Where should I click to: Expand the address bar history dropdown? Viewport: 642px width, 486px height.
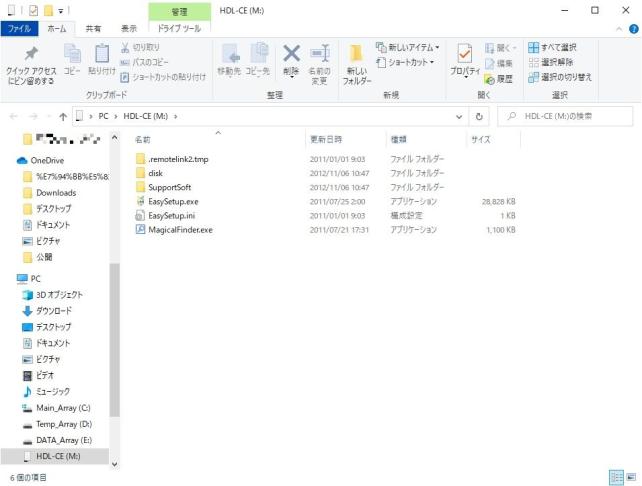coord(459,117)
